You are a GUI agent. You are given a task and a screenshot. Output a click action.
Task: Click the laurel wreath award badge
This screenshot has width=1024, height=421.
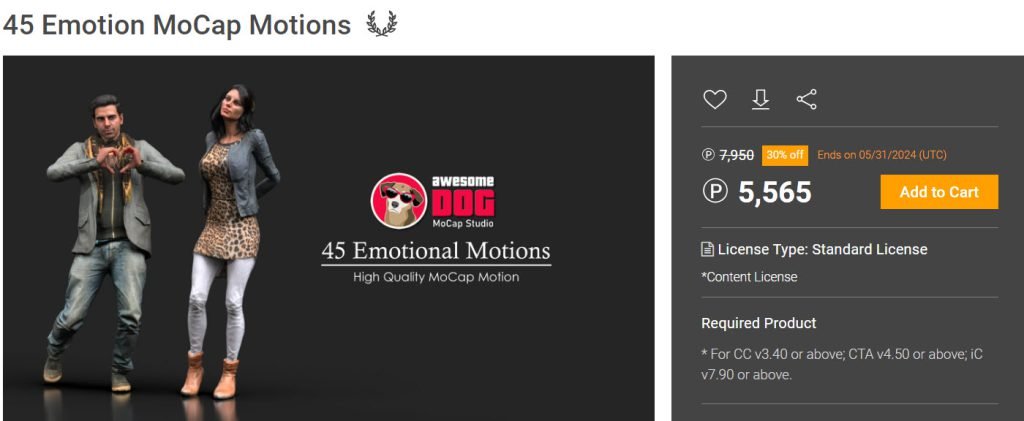(x=381, y=24)
